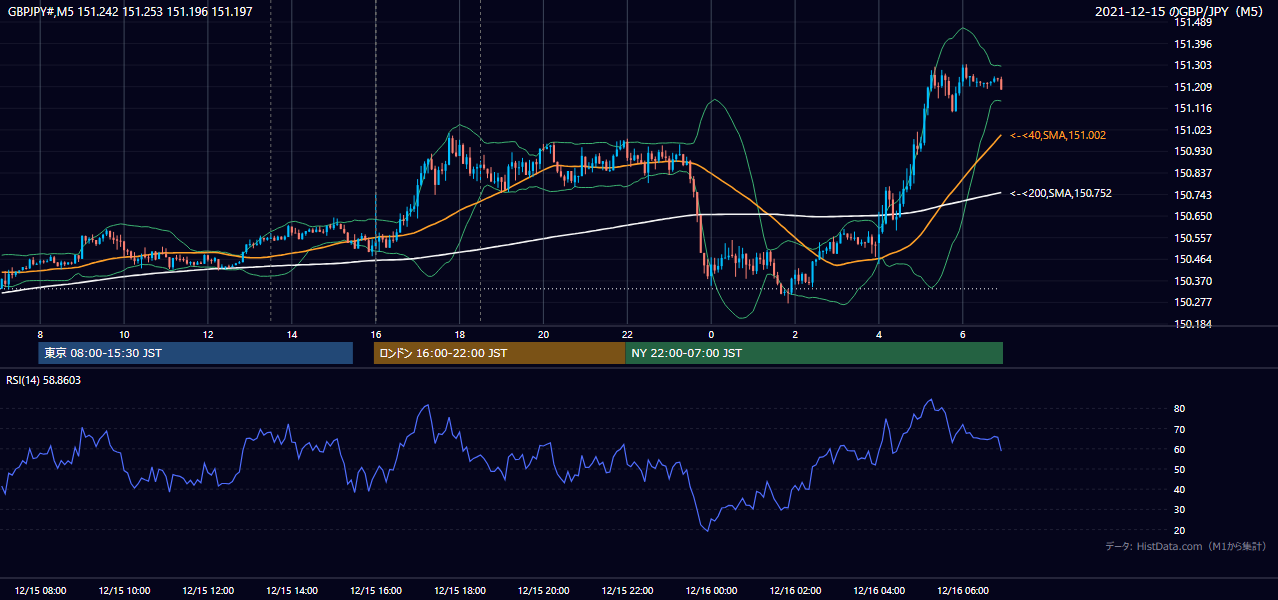The height and width of the screenshot is (600, 1278).
Task: Click hour label 14 under price chart
Action: [x=292, y=334]
